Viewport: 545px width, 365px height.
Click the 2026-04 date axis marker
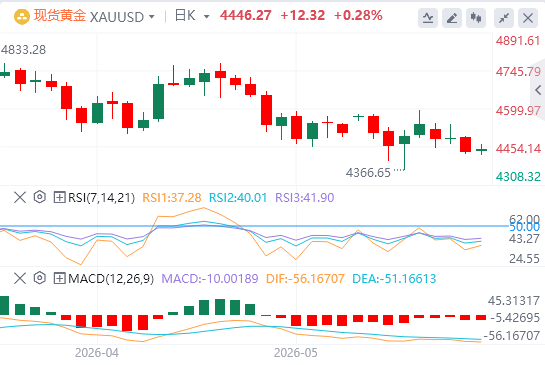tap(97, 353)
